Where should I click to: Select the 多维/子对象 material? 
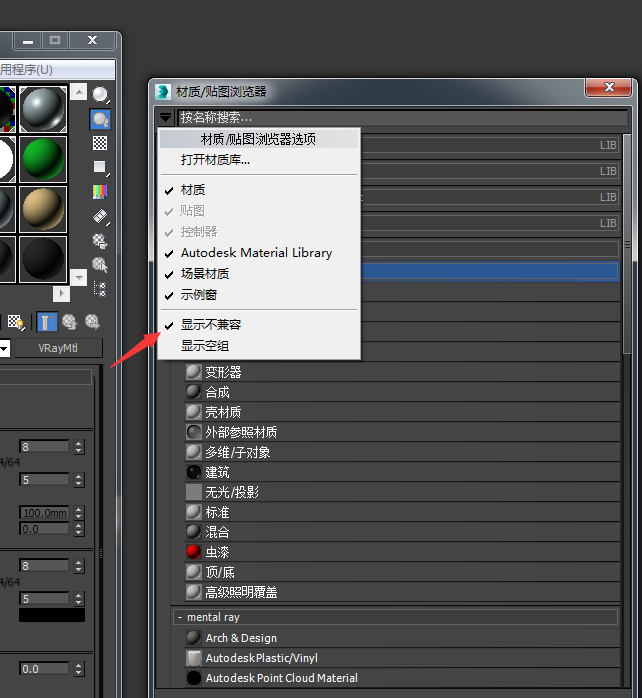click(402, 452)
